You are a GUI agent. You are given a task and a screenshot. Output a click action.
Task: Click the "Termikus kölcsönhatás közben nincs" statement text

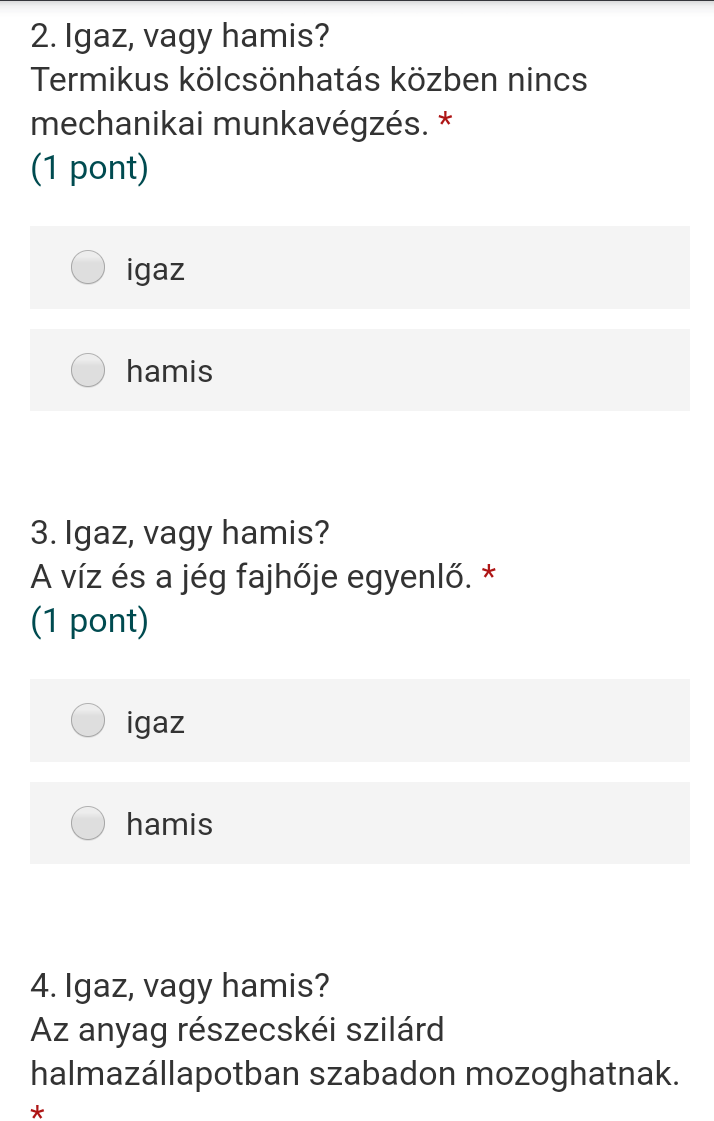point(309,80)
